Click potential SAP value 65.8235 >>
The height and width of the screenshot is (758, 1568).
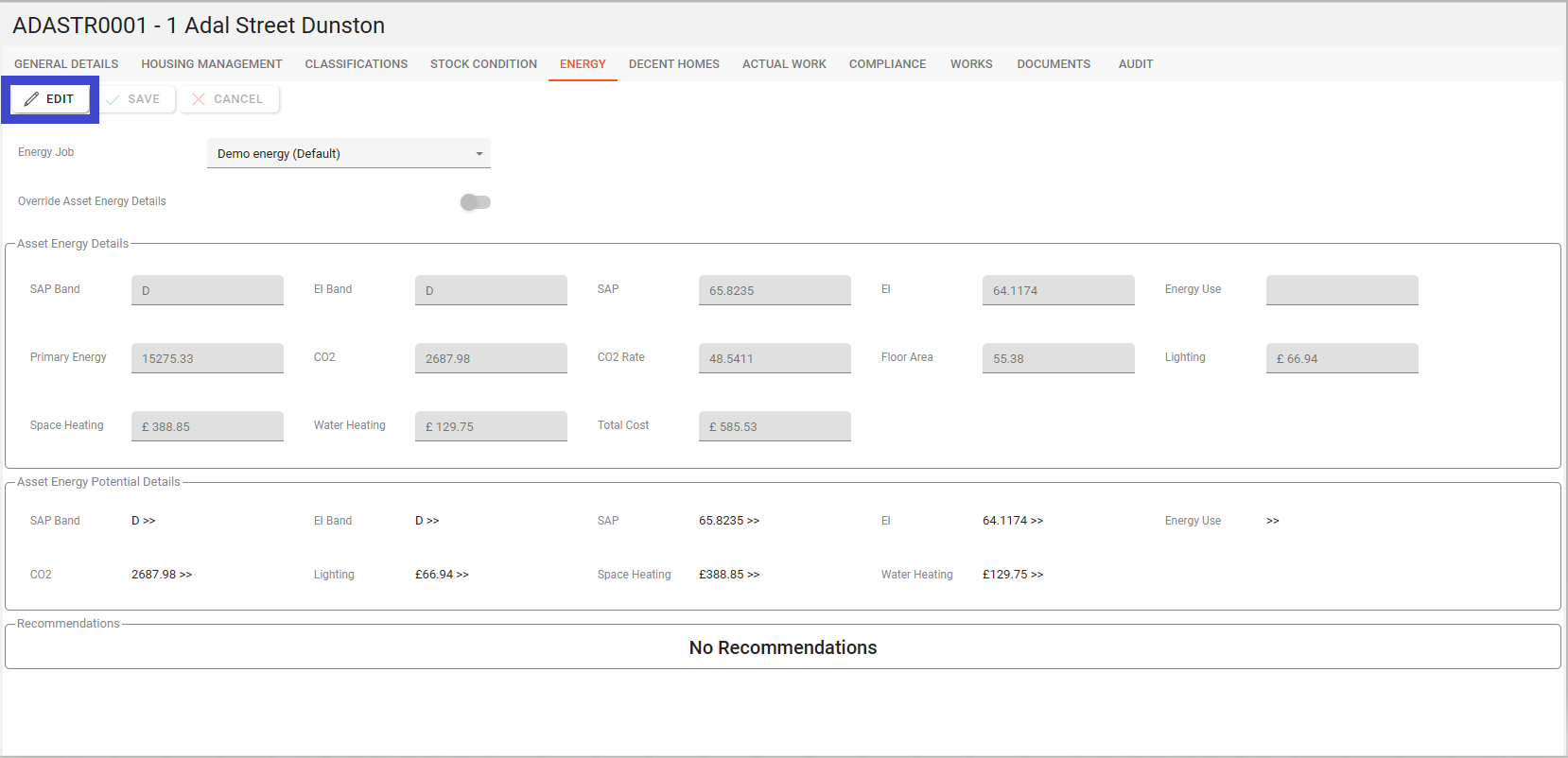pos(729,521)
